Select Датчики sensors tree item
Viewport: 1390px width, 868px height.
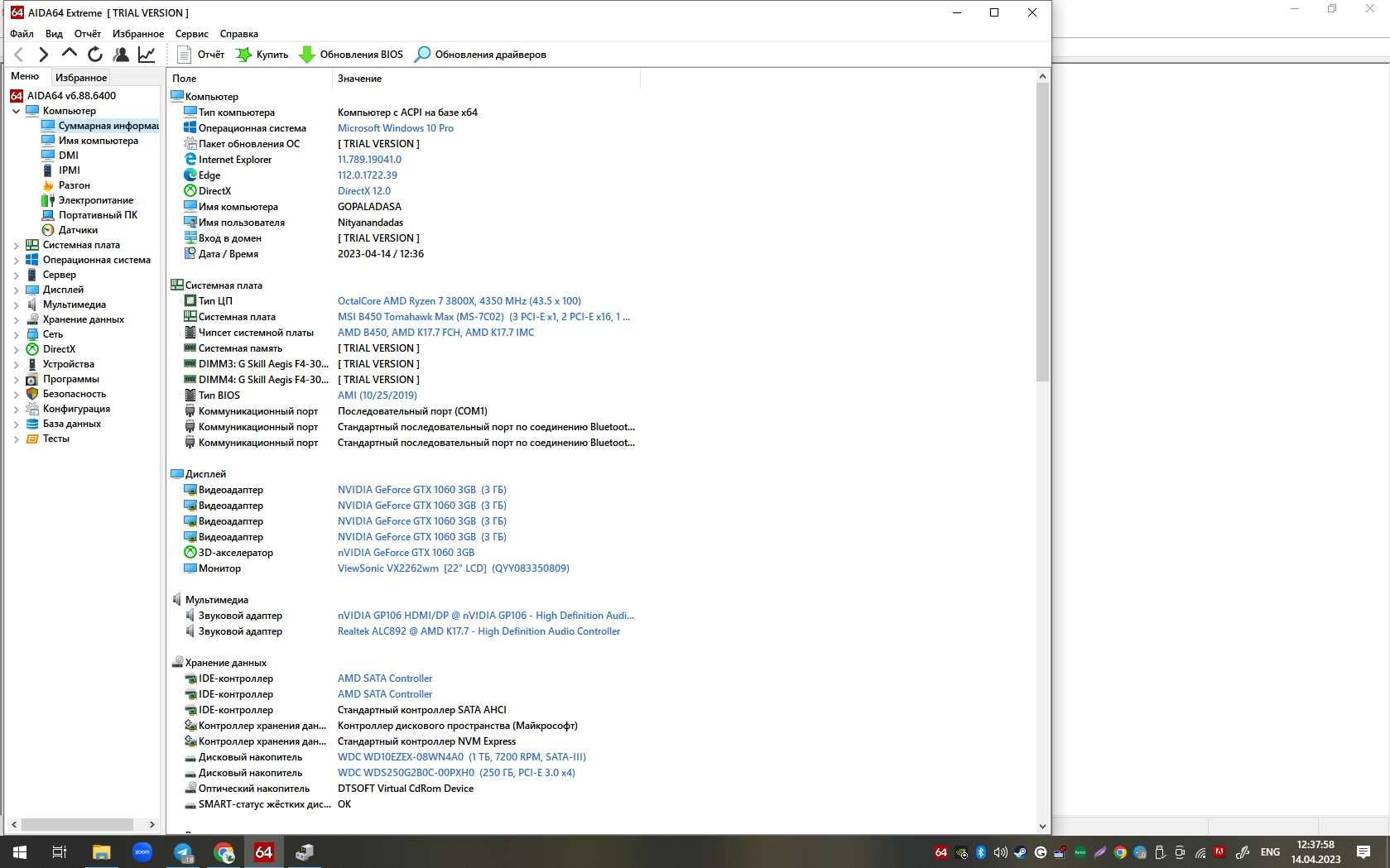point(70,230)
